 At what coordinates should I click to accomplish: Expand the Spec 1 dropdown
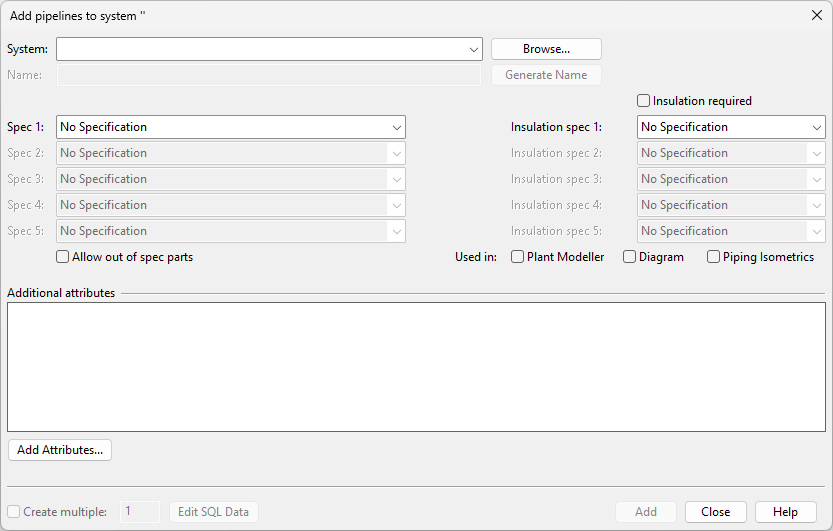click(396, 127)
